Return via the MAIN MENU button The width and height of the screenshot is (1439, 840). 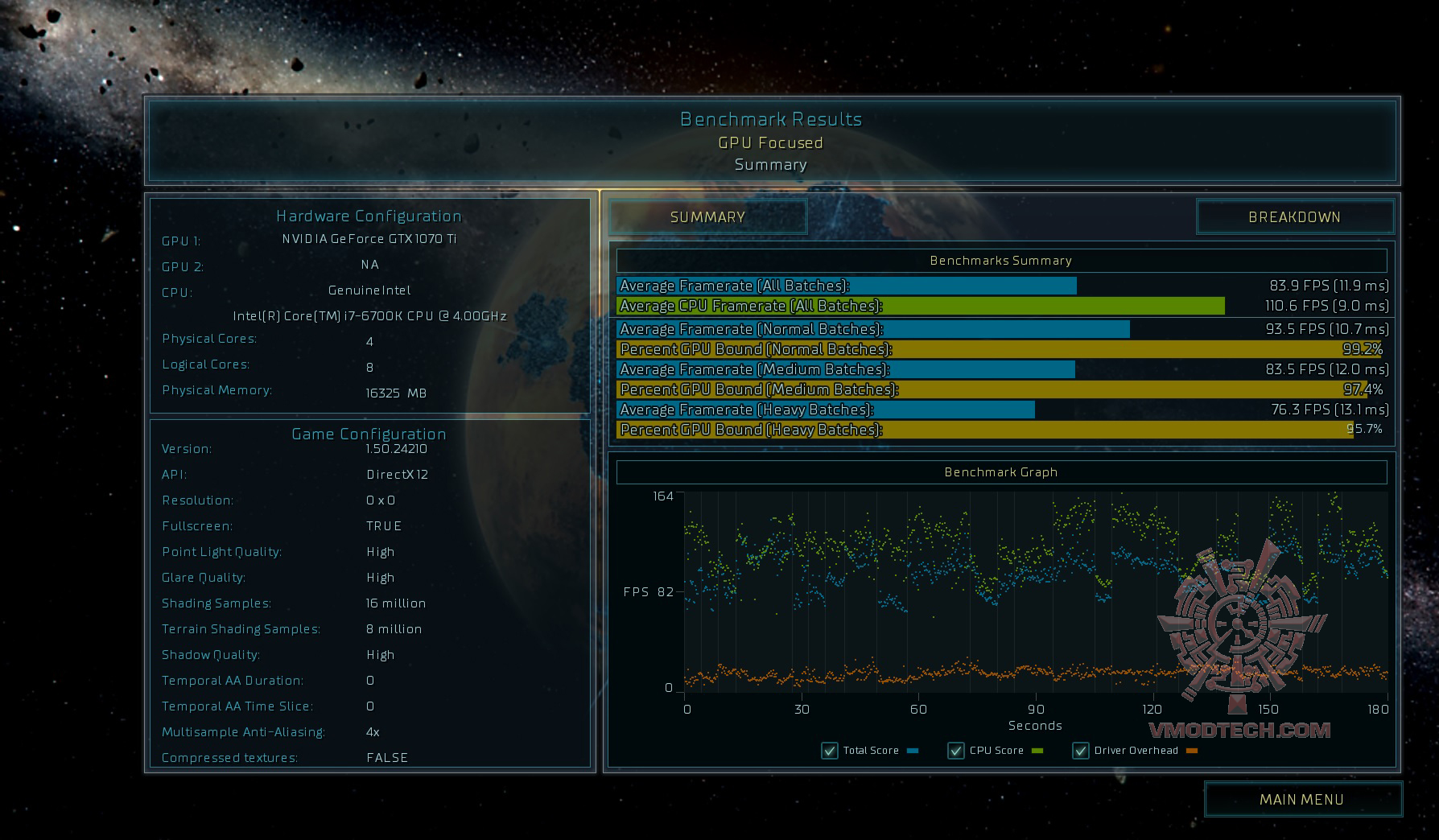click(x=1303, y=800)
